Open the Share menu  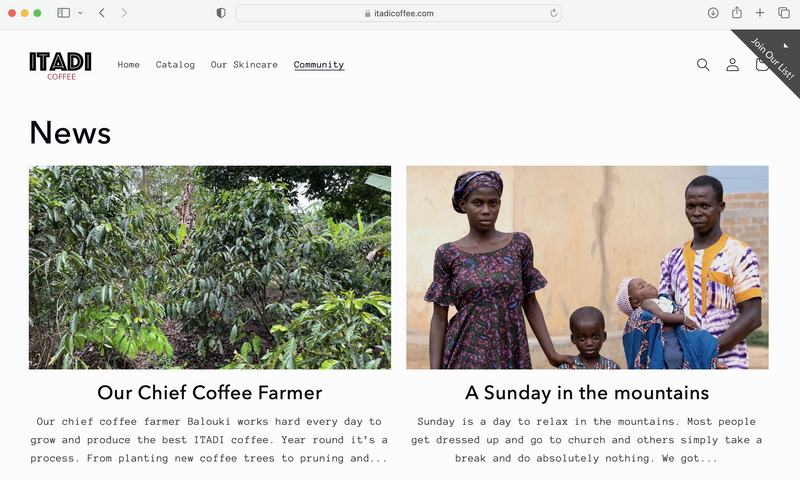737,13
